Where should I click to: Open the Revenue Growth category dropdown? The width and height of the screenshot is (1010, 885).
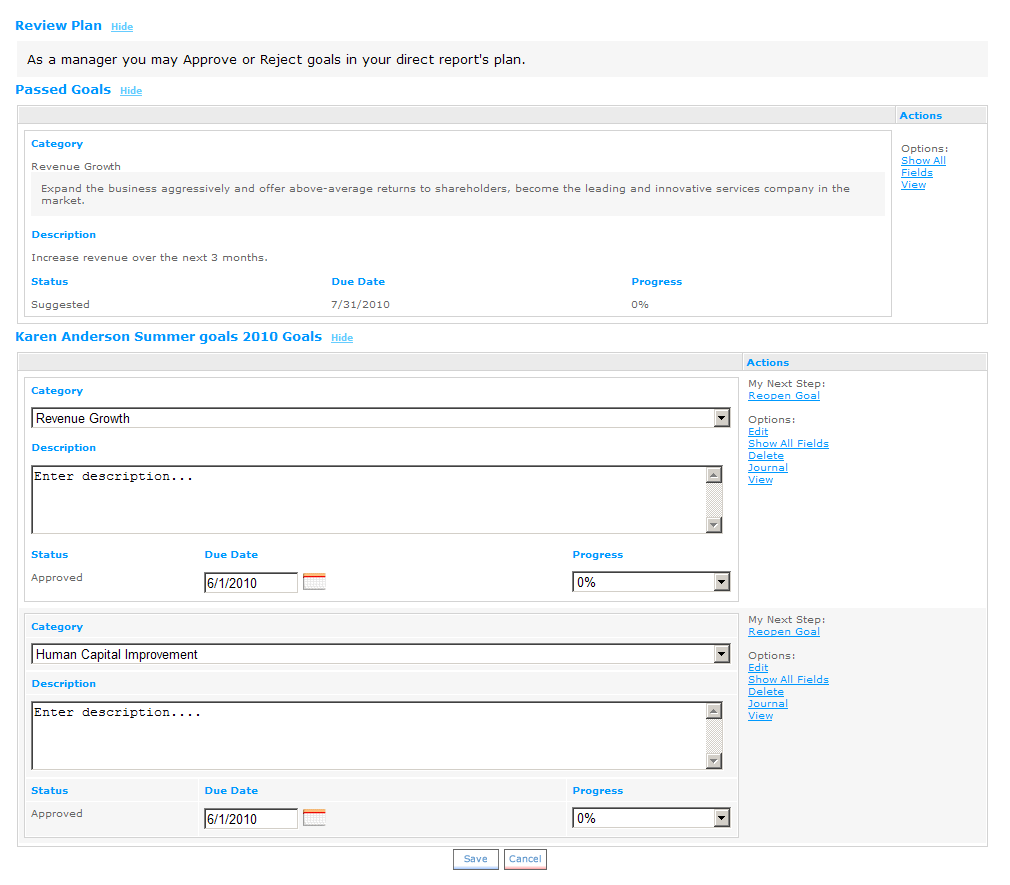381,418
